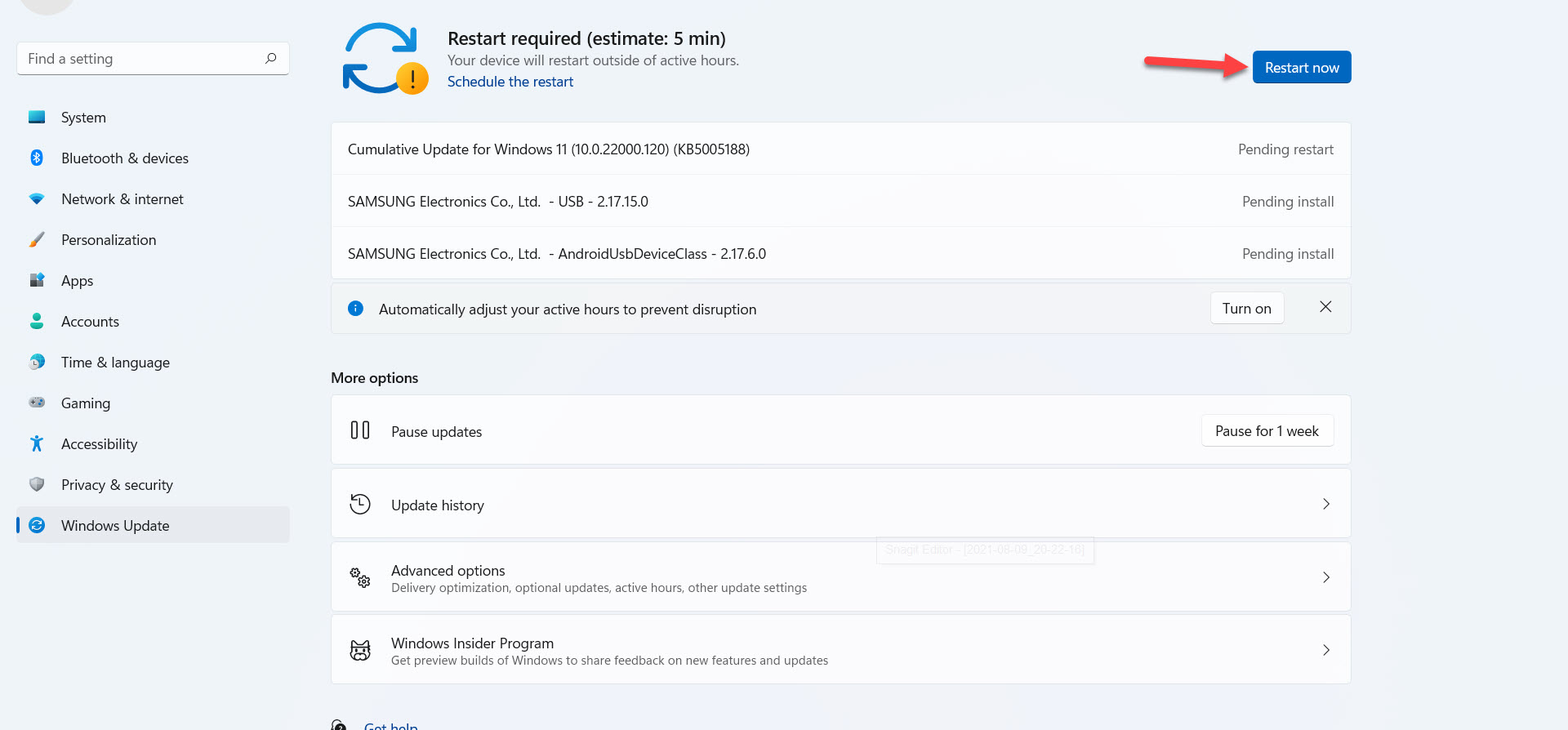The width and height of the screenshot is (1568, 730).
Task: Expand Update history chevron arrow
Action: coord(1325,505)
